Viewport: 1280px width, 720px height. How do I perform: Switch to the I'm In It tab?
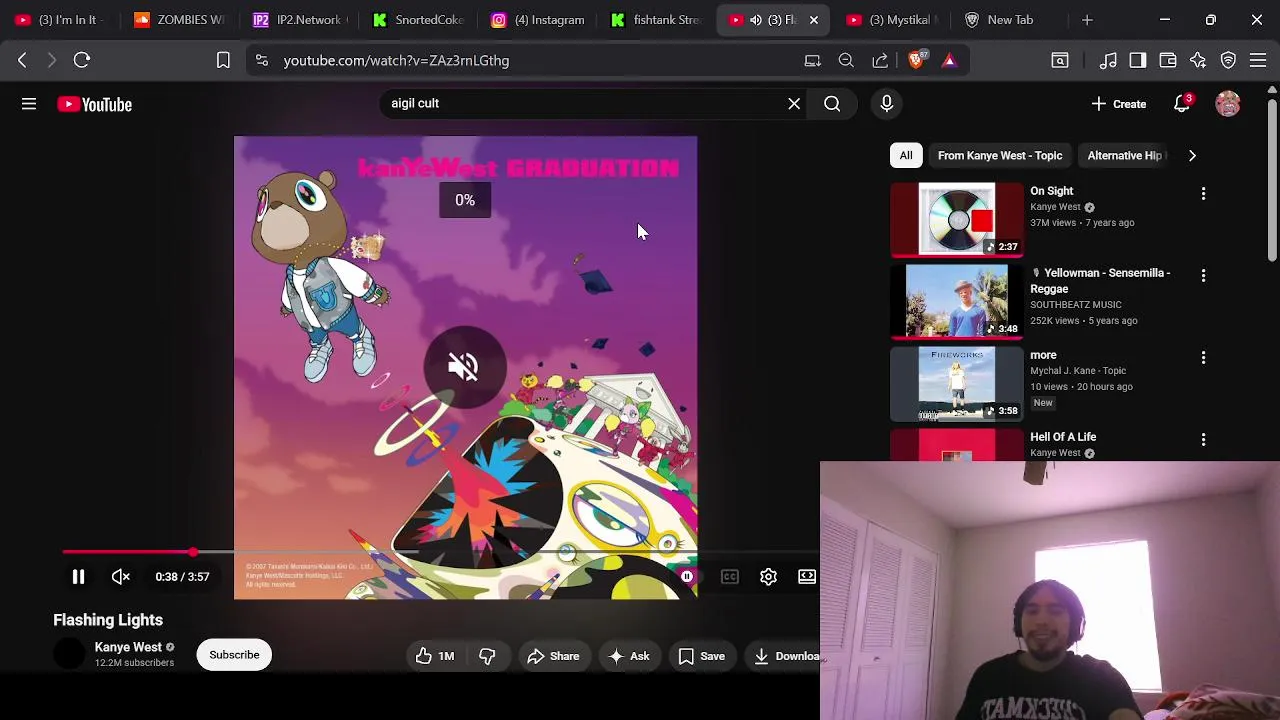click(60, 20)
